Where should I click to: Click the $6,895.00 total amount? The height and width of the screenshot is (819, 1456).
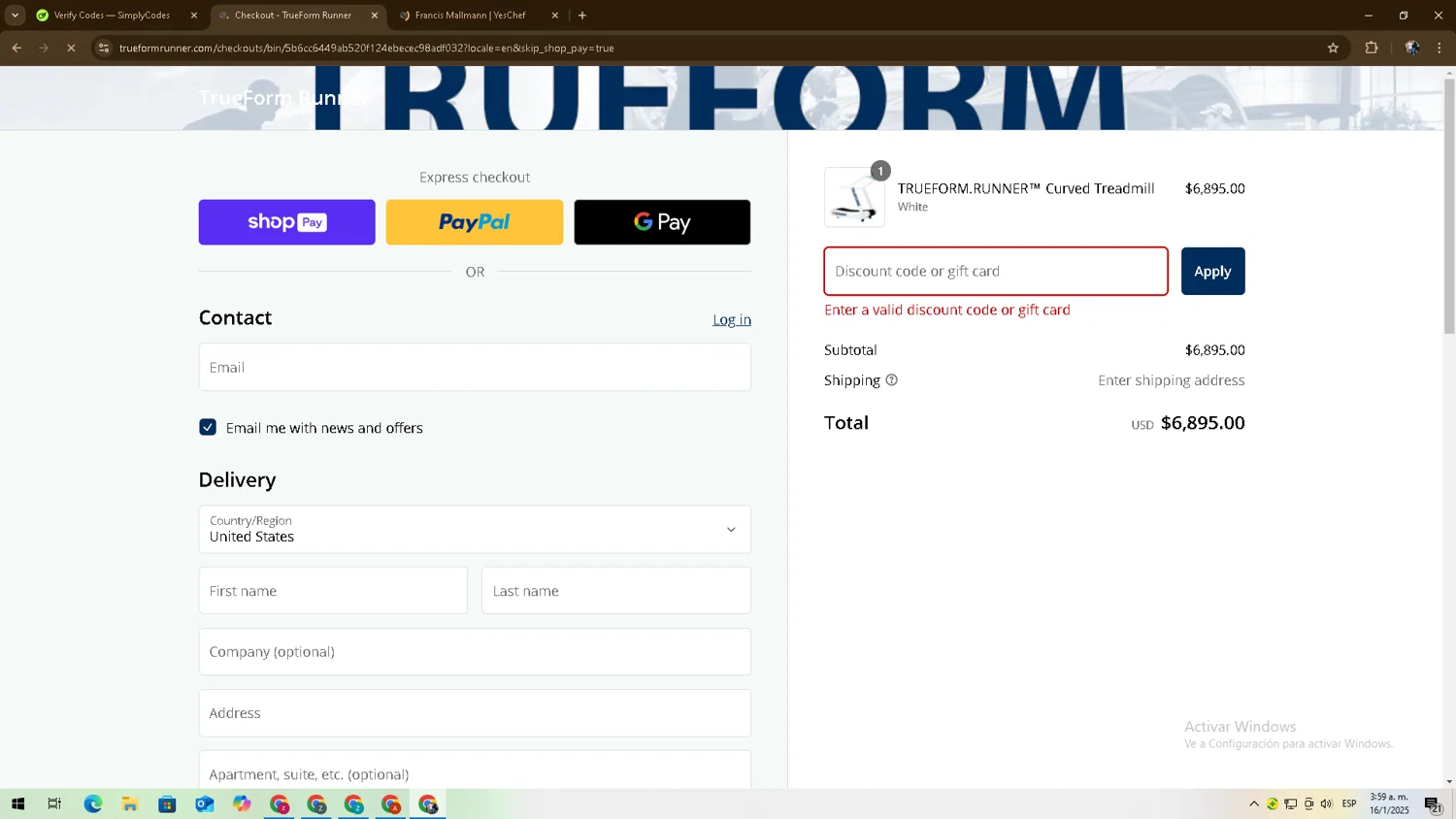[1203, 422]
